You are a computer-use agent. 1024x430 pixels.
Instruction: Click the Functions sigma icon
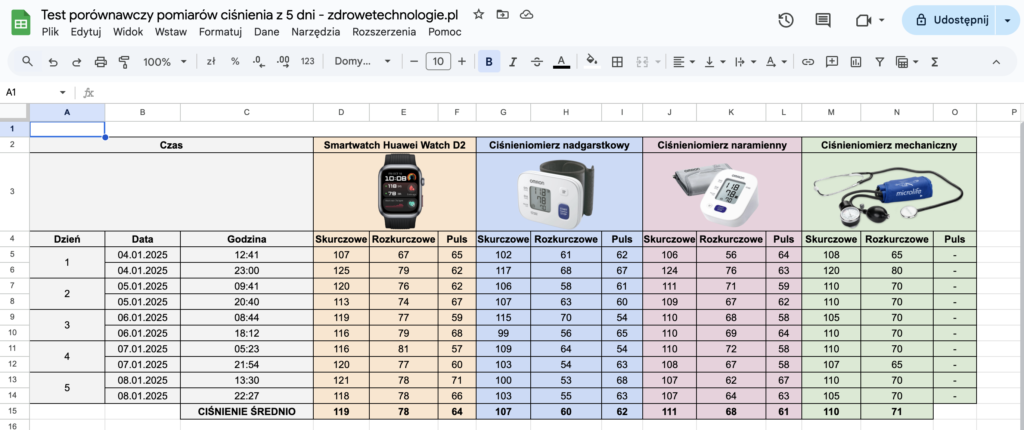tap(935, 62)
